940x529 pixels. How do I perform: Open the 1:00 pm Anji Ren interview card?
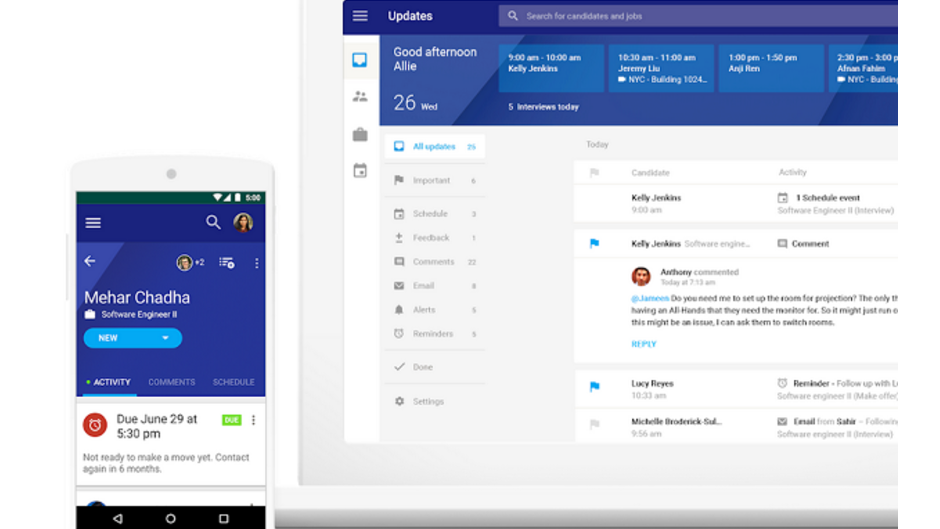pyautogui.click(x=771, y=68)
